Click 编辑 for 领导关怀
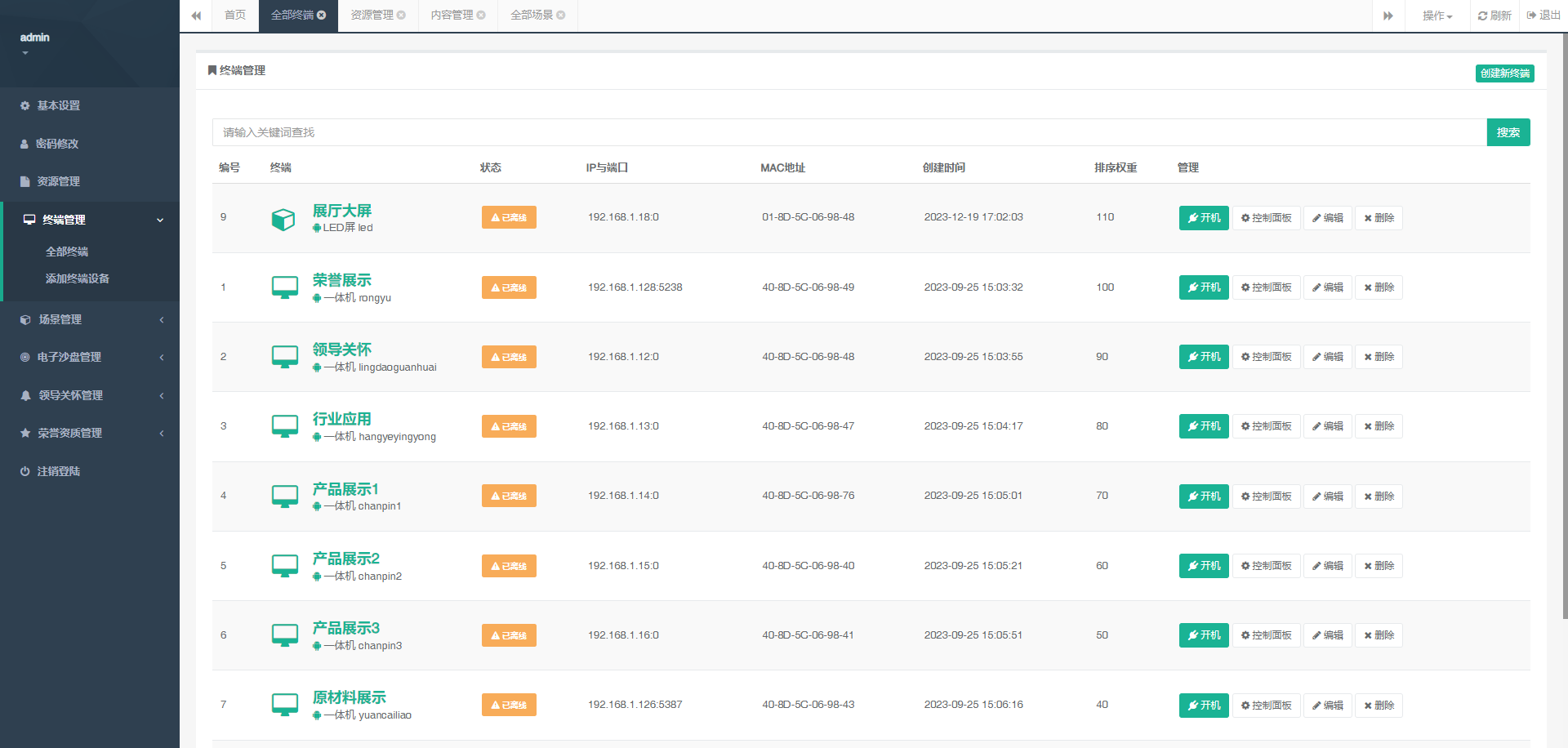The image size is (1568, 748). [1328, 357]
